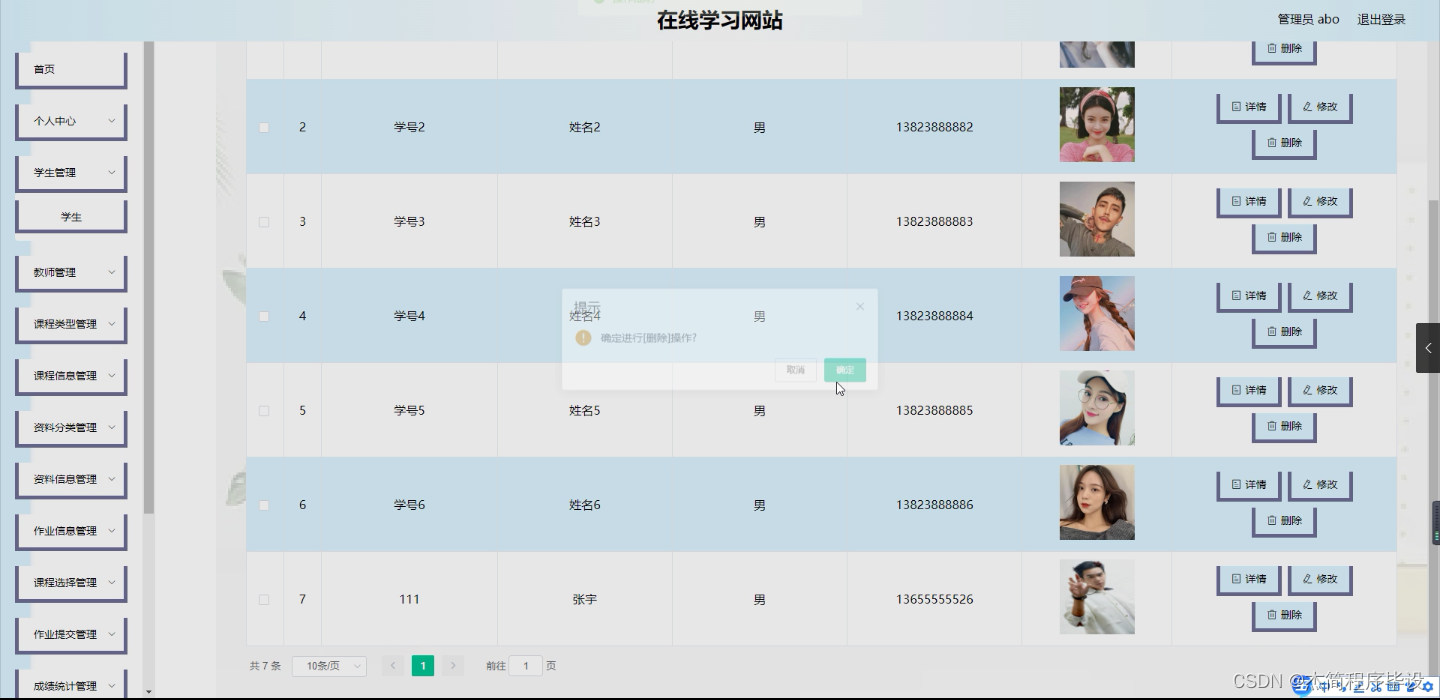Click the 删除 delete icon for 学号6
This screenshot has height=700, width=1440.
coord(1283,520)
